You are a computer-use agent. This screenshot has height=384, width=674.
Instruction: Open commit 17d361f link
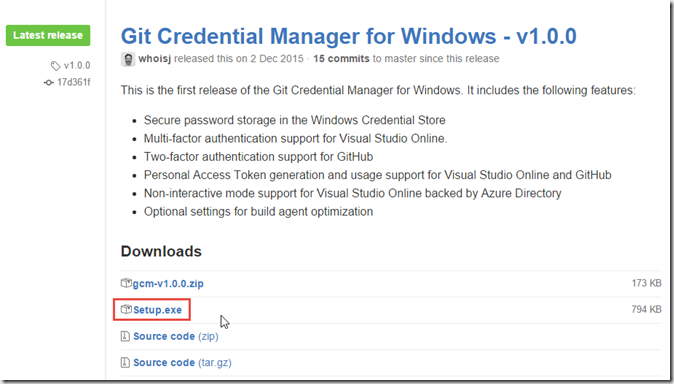point(74,82)
